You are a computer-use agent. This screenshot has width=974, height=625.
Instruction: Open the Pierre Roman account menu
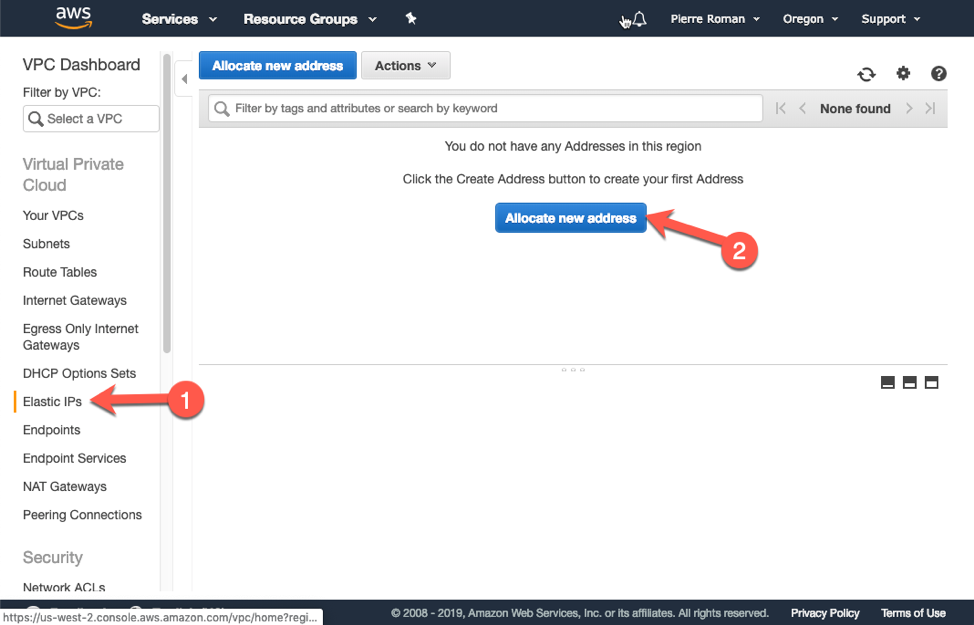click(715, 19)
